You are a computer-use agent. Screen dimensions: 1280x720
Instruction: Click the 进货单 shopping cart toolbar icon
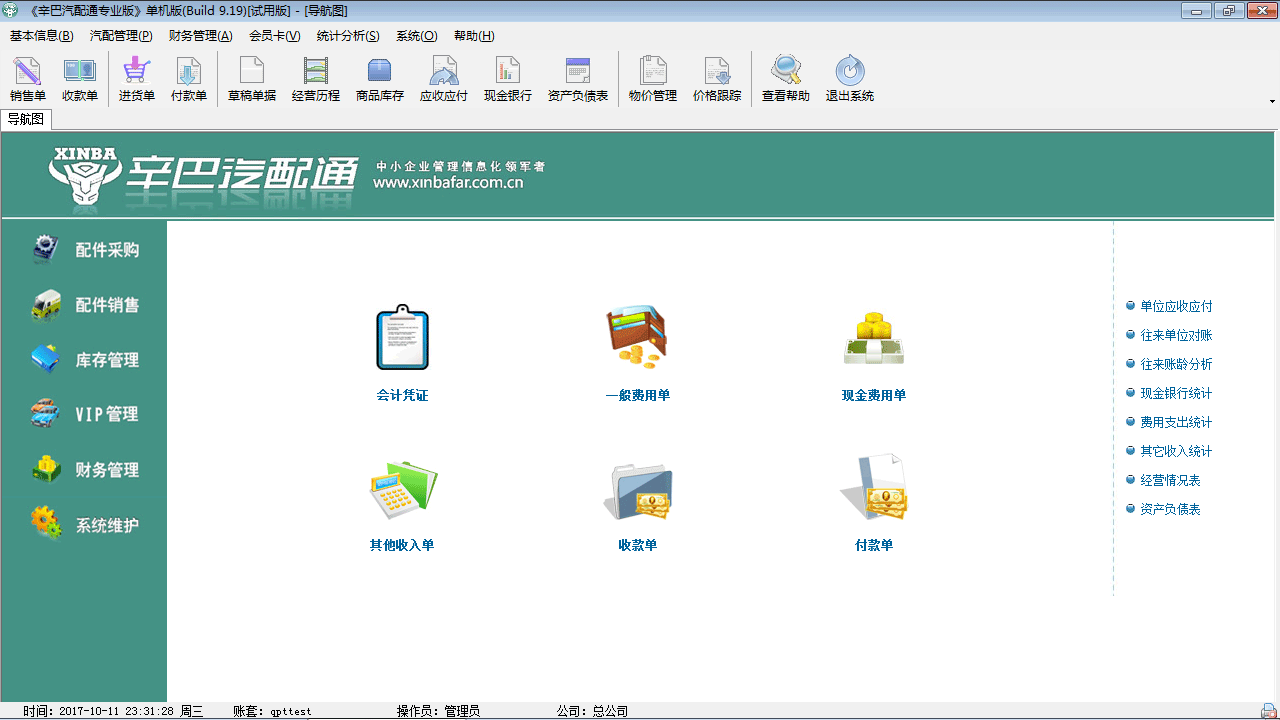(137, 79)
